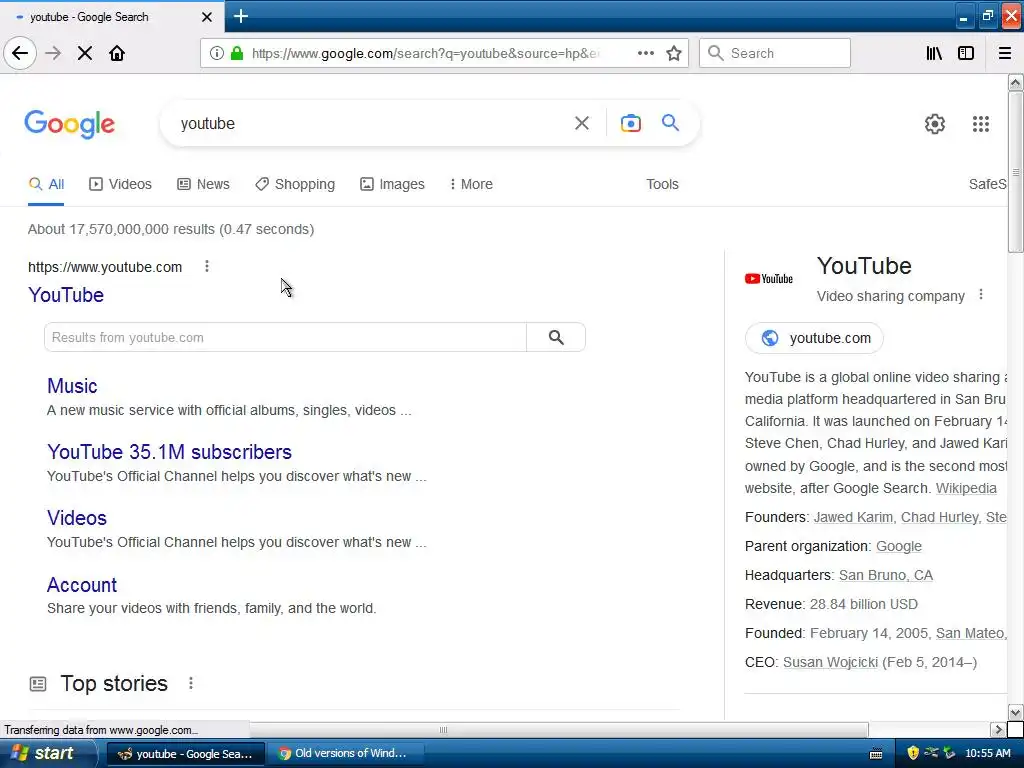Clear the Google search box text
The width and height of the screenshot is (1024, 768).
581,123
